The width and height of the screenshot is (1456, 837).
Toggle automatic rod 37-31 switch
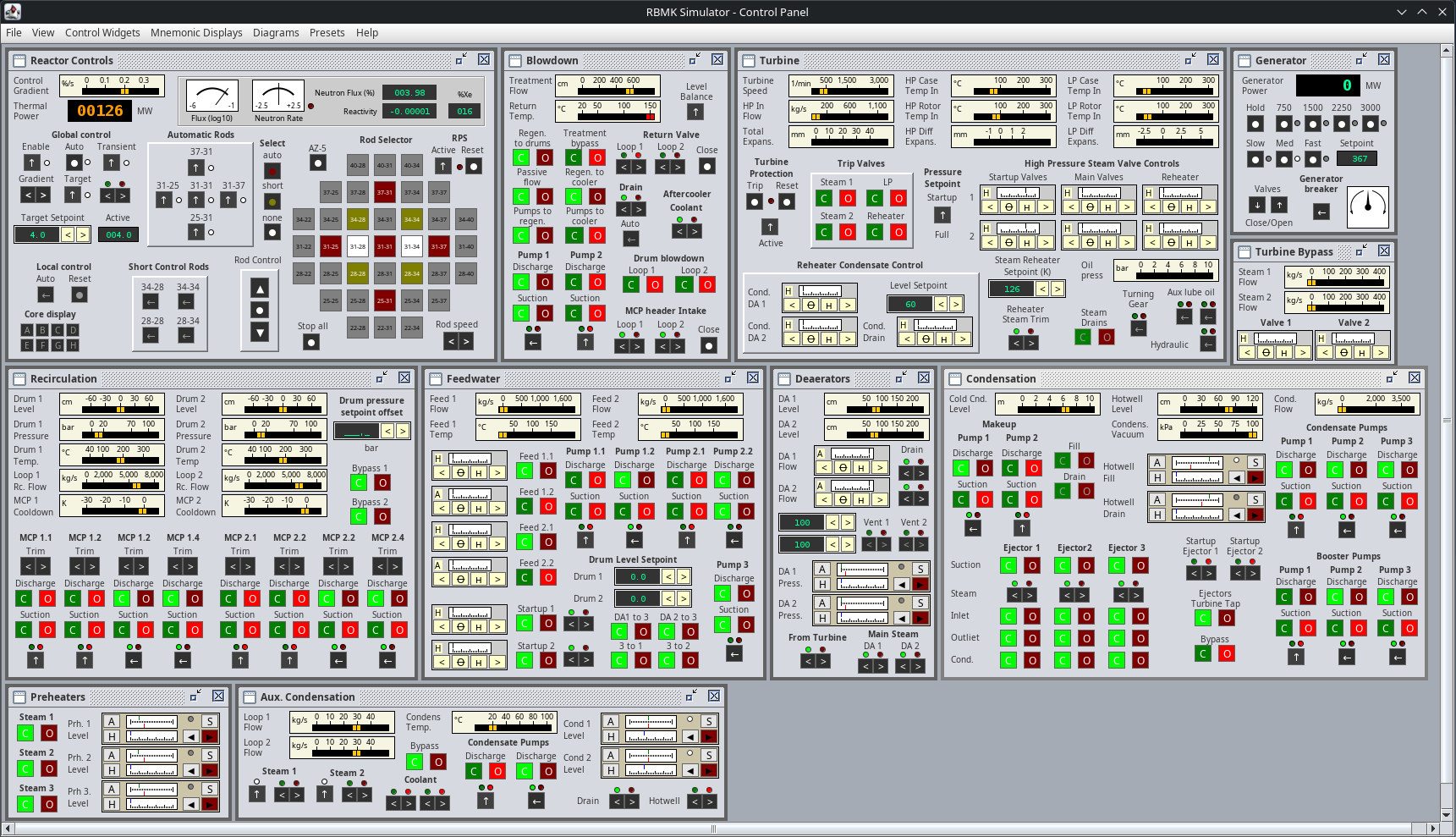click(x=196, y=168)
